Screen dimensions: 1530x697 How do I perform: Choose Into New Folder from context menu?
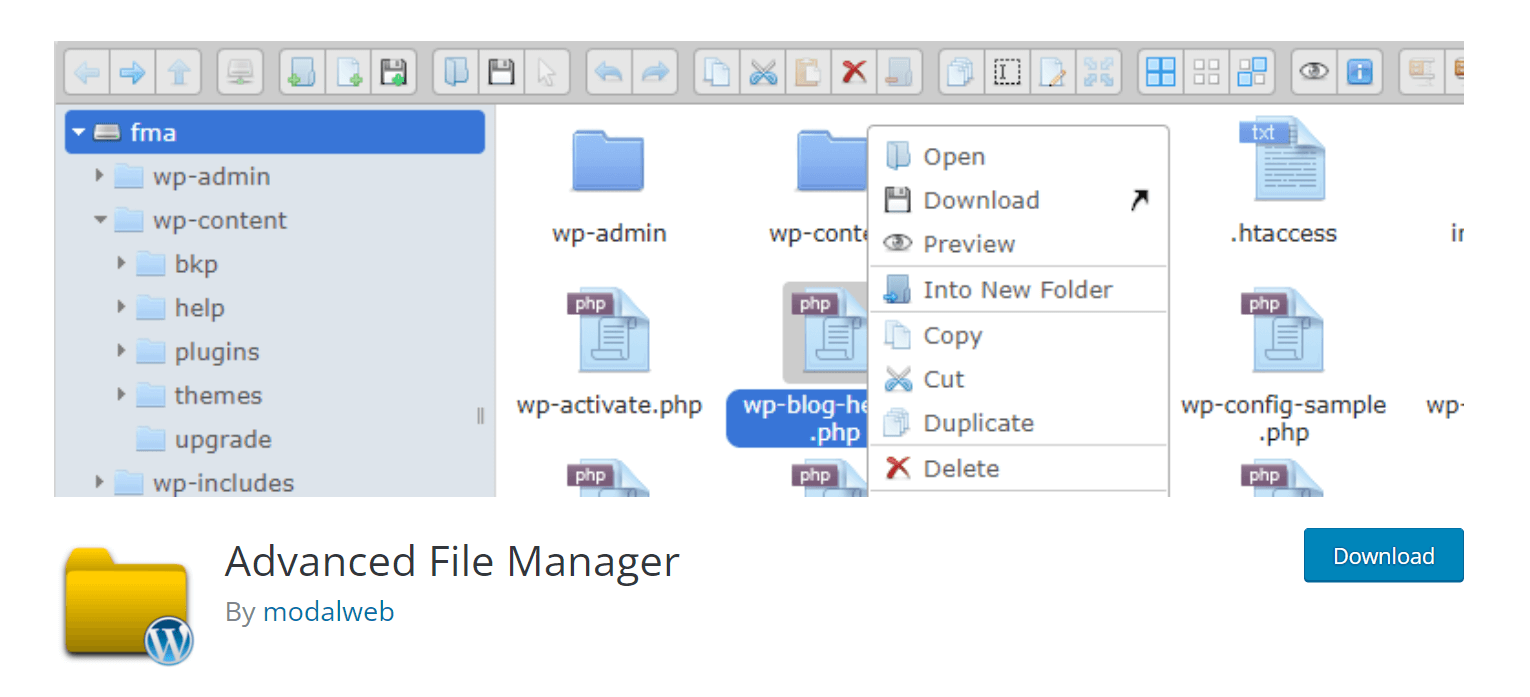coord(1019,290)
